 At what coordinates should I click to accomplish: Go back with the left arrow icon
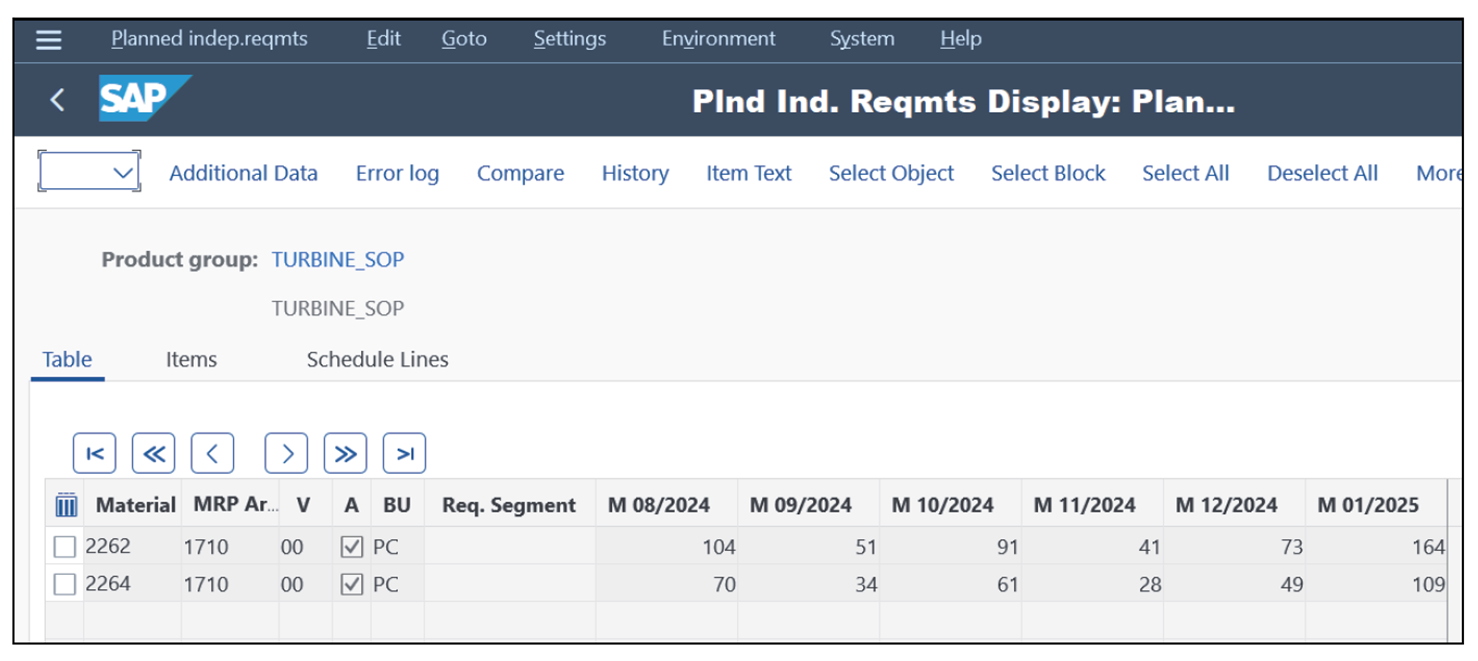coord(57,100)
